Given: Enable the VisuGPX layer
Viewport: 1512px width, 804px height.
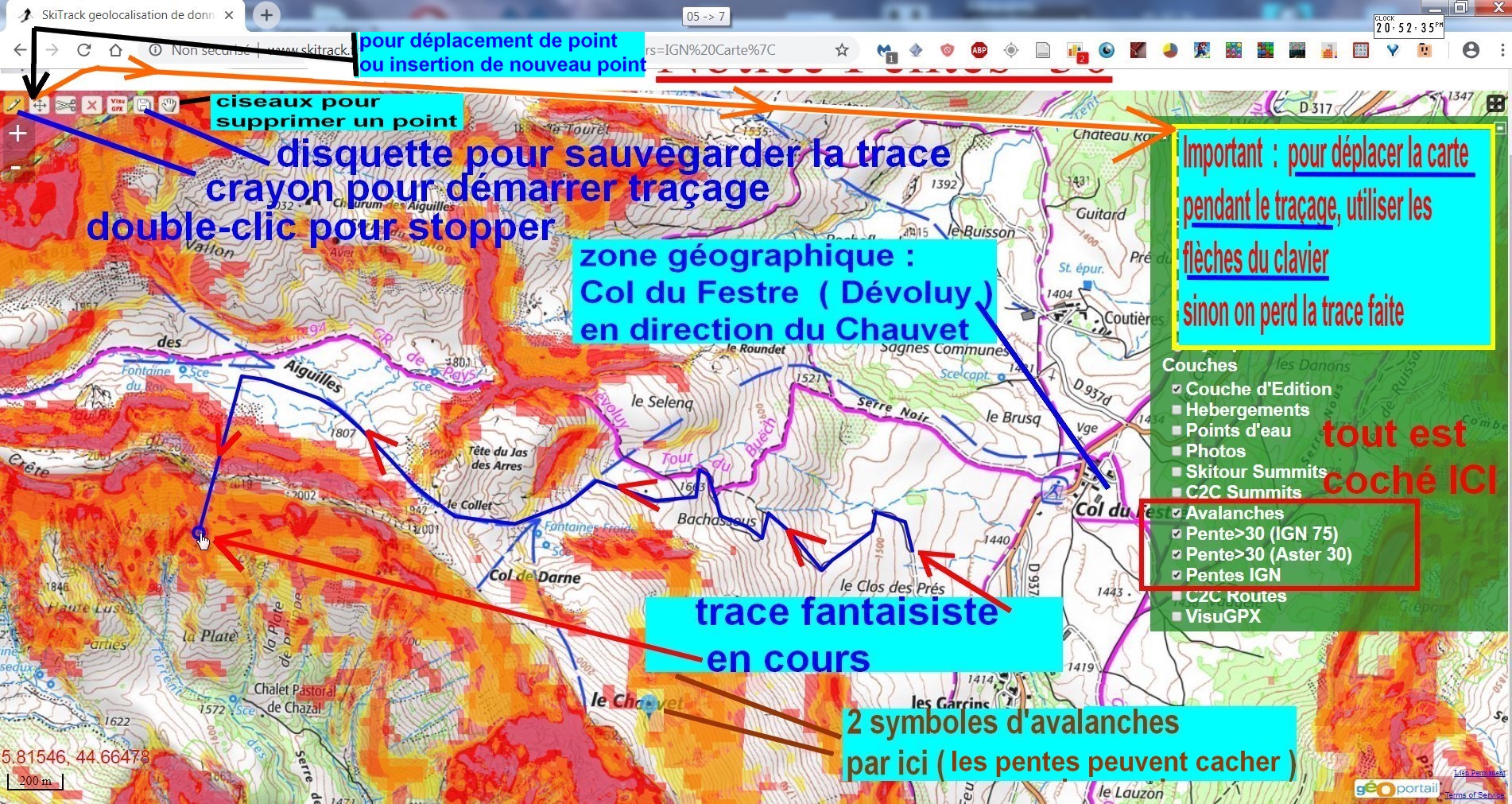Looking at the screenshot, I should click(1177, 616).
